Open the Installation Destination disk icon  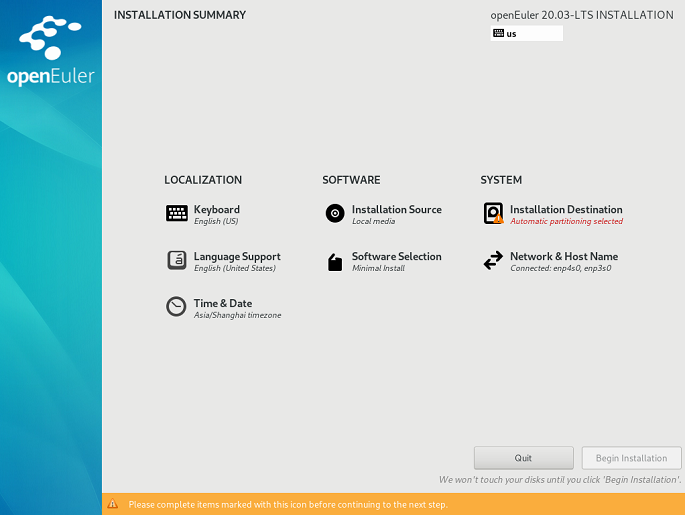pos(493,213)
